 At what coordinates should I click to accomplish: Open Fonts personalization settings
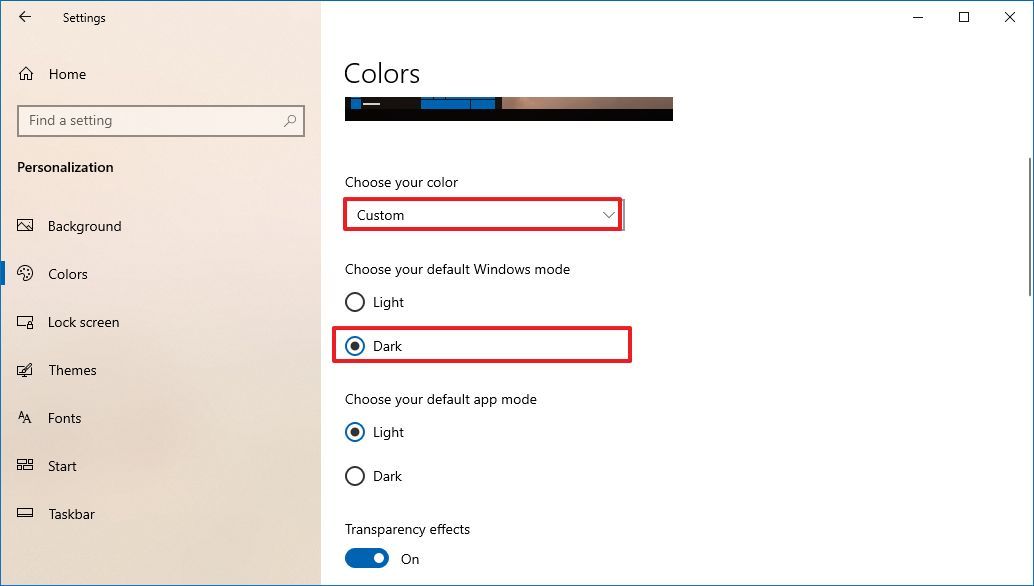(65, 418)
